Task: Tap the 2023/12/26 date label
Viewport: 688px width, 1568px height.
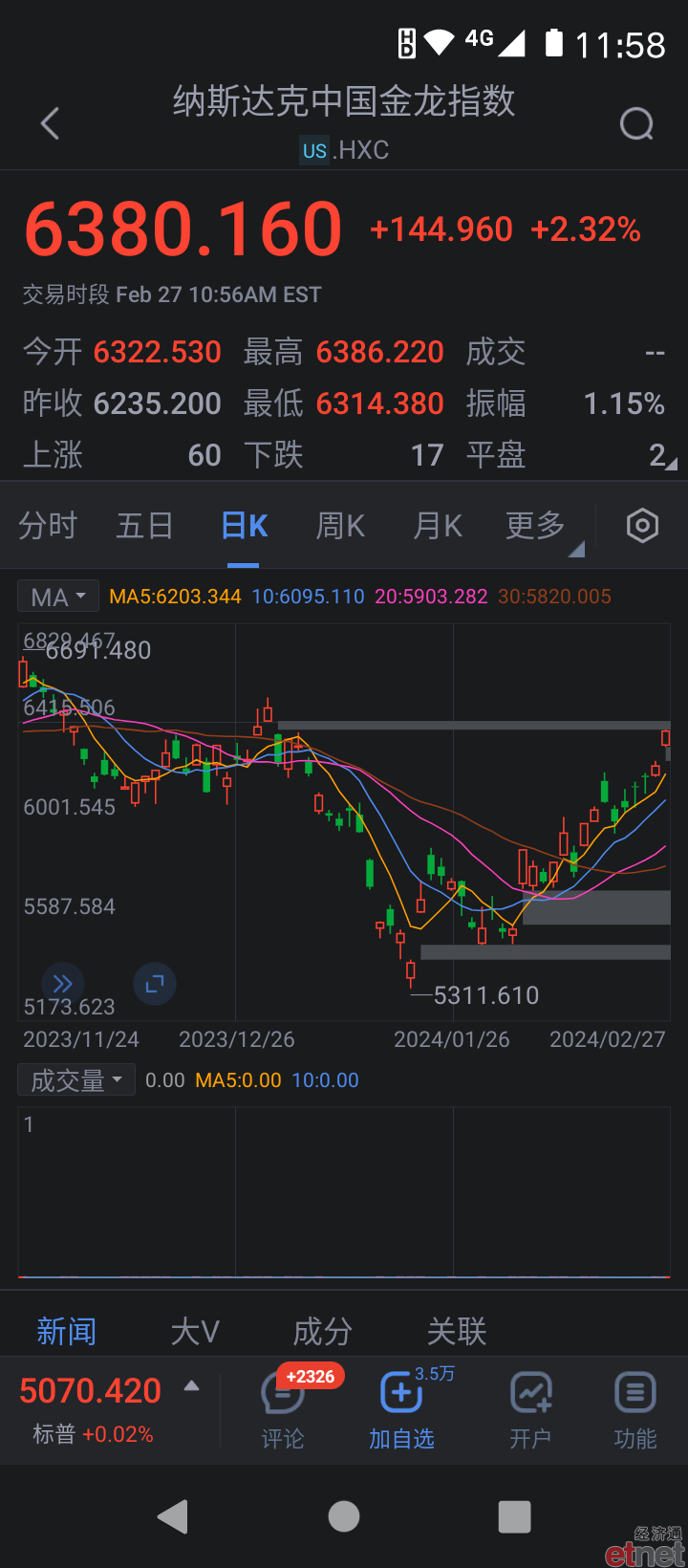Action: [x=237, y=1039]
